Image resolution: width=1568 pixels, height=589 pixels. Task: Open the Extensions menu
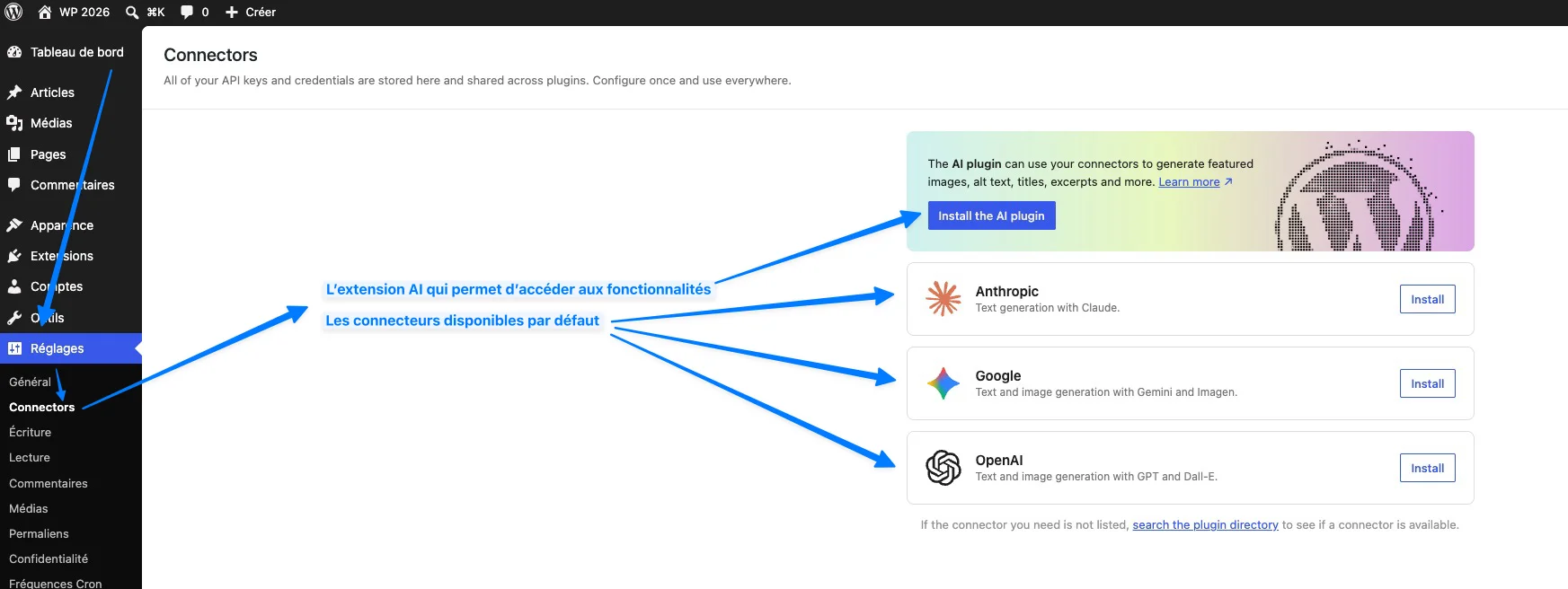click(61, 256)
